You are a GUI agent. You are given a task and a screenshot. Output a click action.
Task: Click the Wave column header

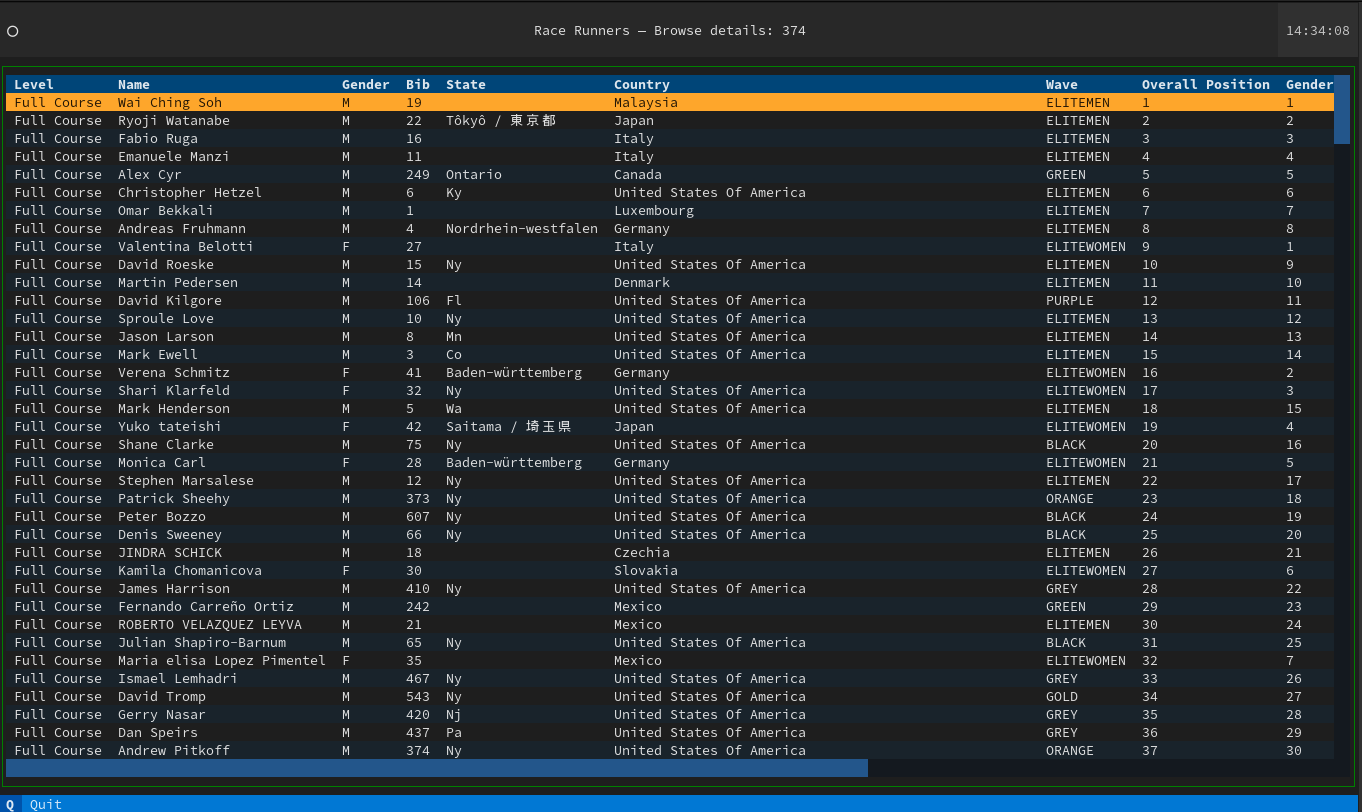point(1062,85)
